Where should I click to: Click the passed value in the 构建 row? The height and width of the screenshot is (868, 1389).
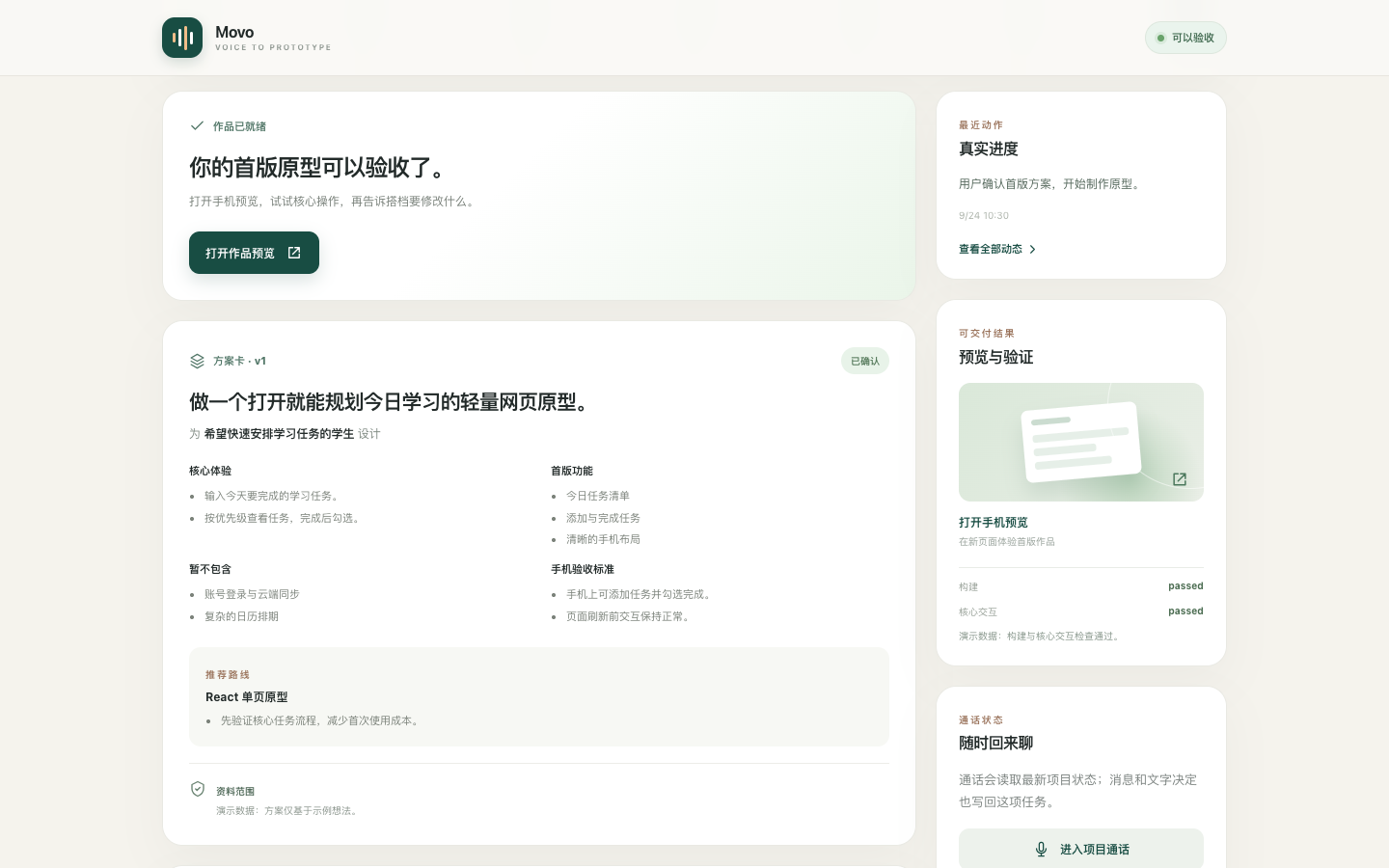click(x=1185, y=585)
